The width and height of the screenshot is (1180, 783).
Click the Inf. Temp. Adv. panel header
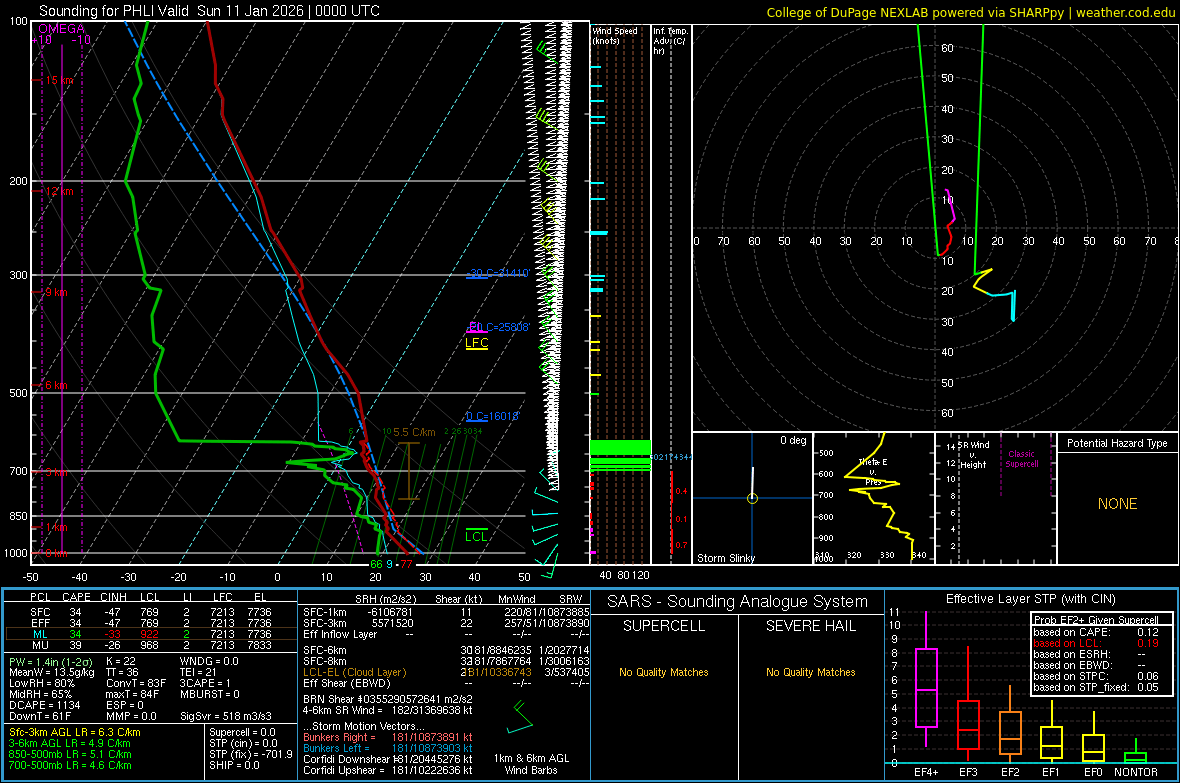coord(671,41)
